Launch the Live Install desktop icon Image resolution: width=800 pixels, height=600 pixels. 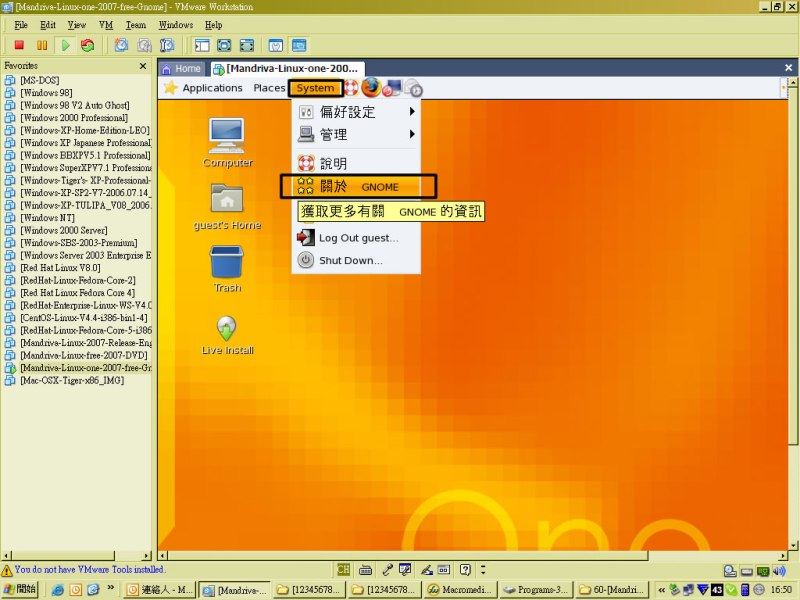pyautogui.click(x=227, y=335)
